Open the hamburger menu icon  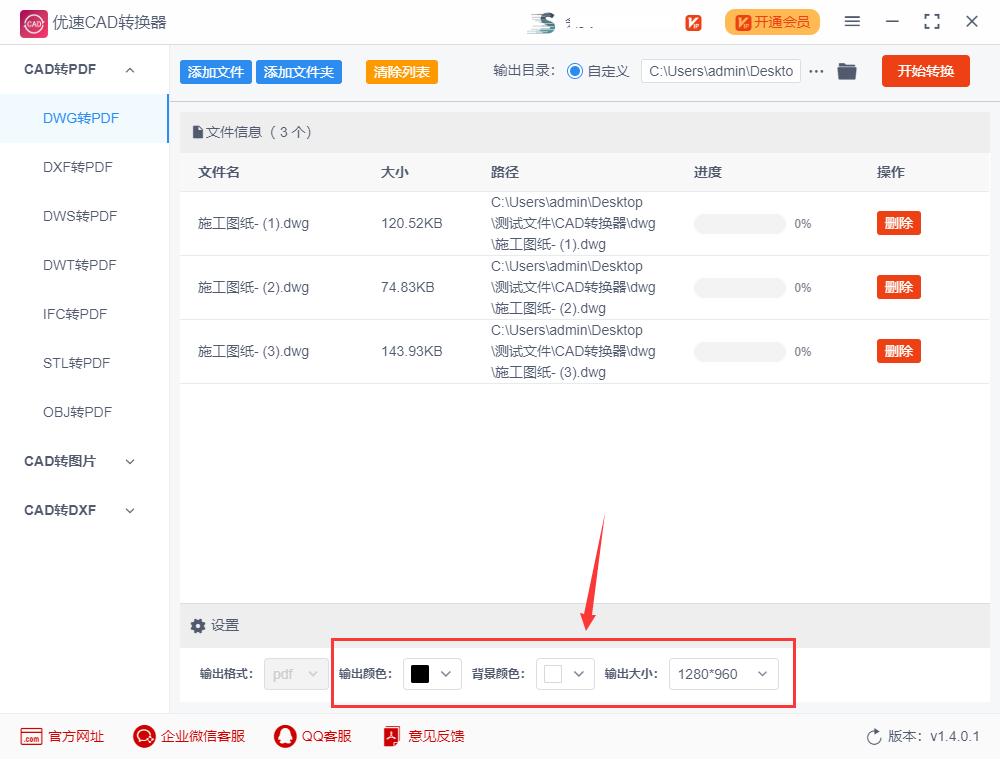(852, 22)
